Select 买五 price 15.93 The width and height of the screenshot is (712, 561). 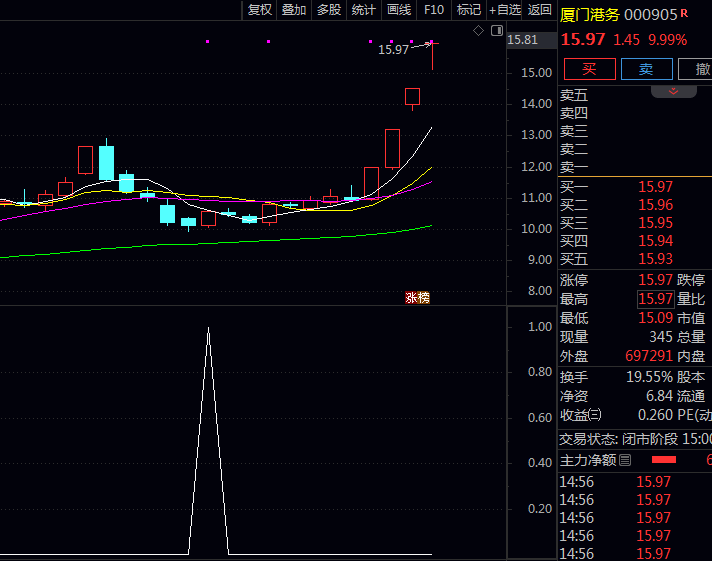pyautogui.click(x=655, y=259)
